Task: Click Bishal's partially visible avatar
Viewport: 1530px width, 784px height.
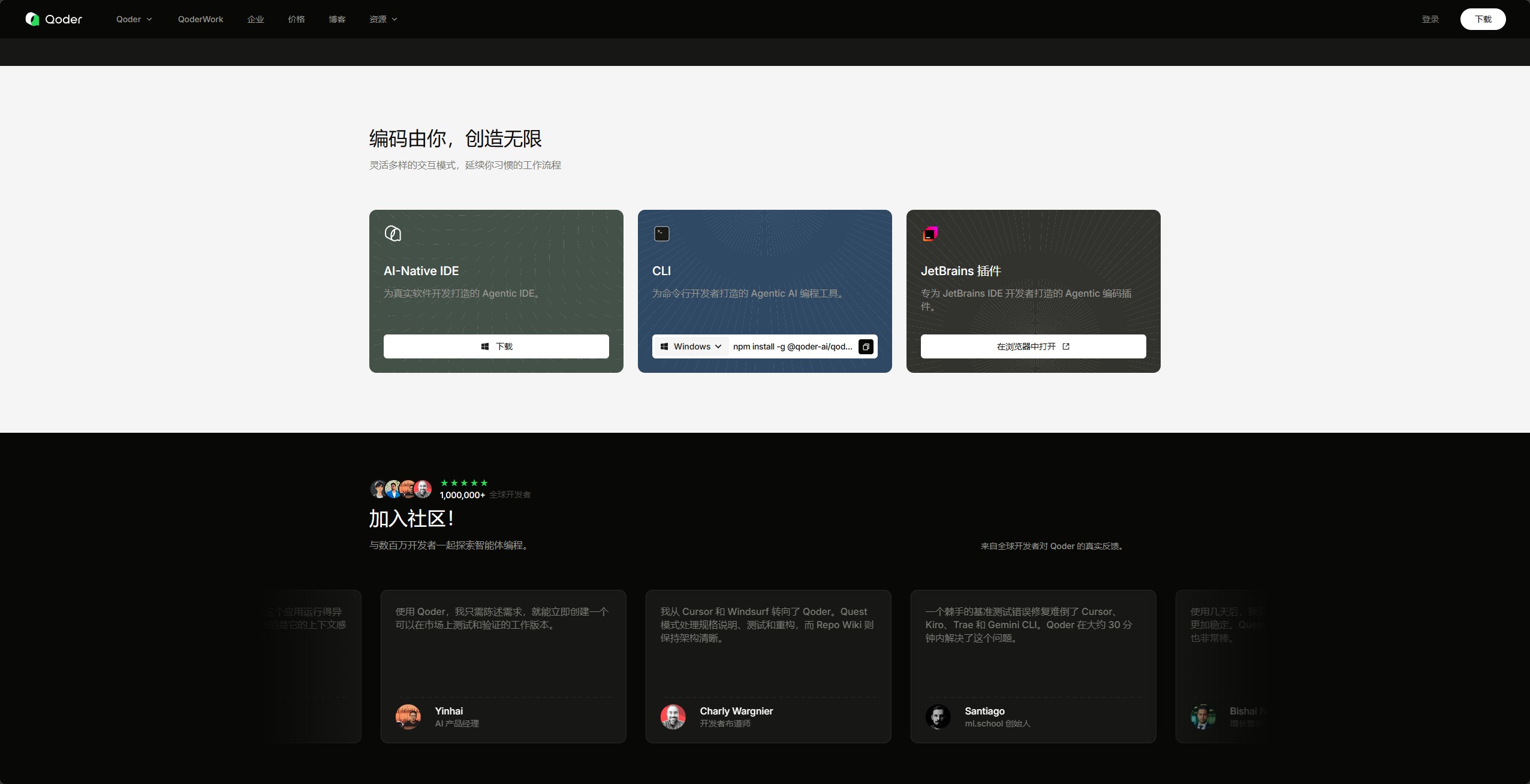Action: (x=1203, y=717)
